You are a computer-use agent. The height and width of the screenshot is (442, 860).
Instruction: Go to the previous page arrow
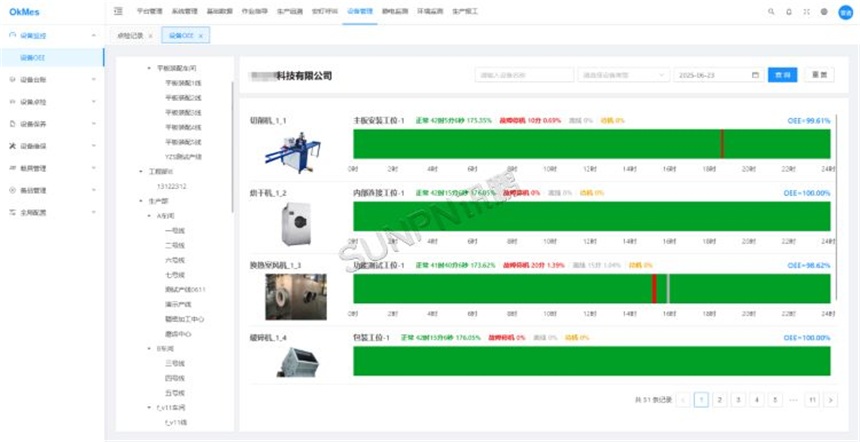683,400
